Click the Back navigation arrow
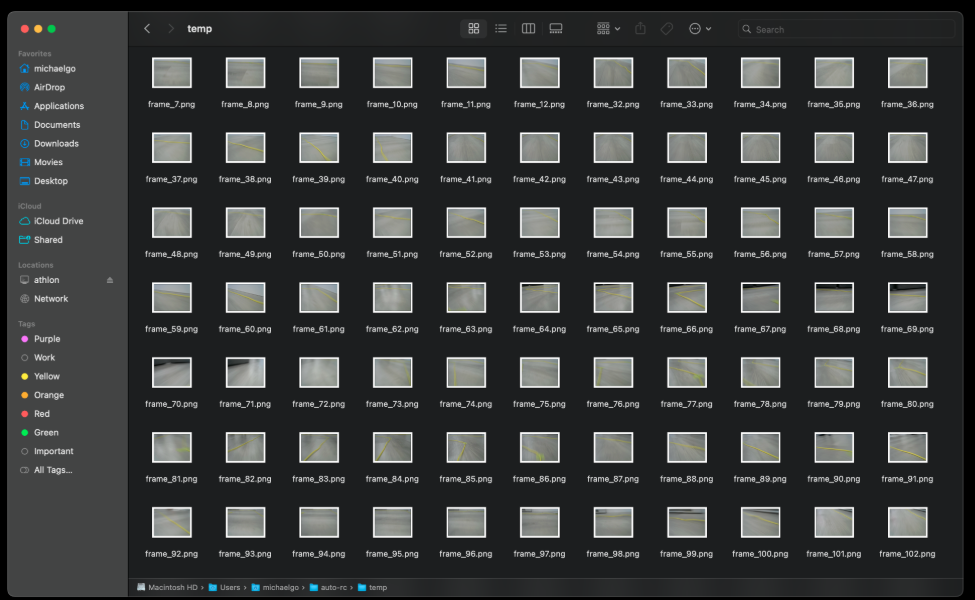The width and height of the screenshot is (975, 600). [x=147, y=29]
